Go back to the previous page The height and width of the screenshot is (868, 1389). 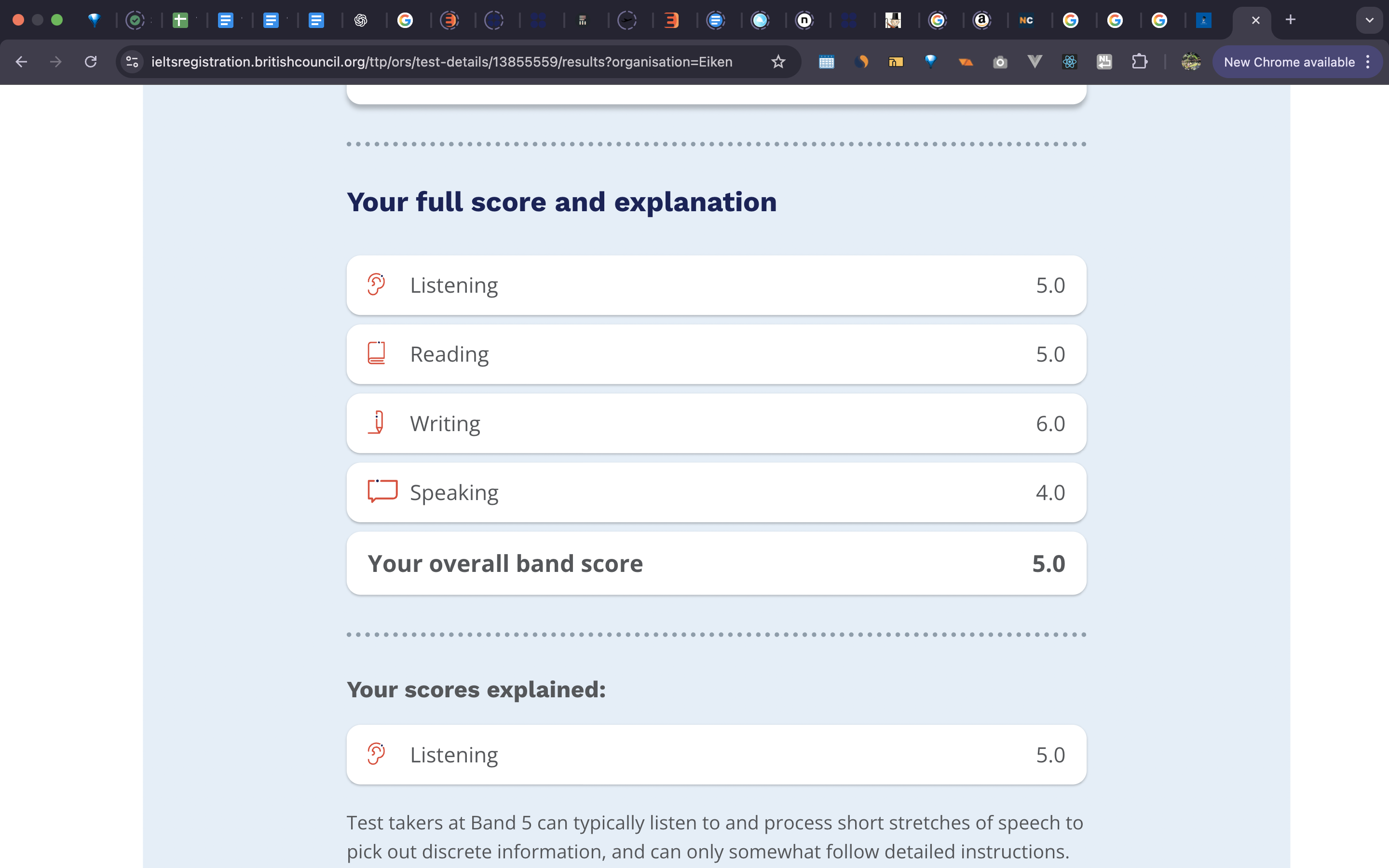click(21, 62)
